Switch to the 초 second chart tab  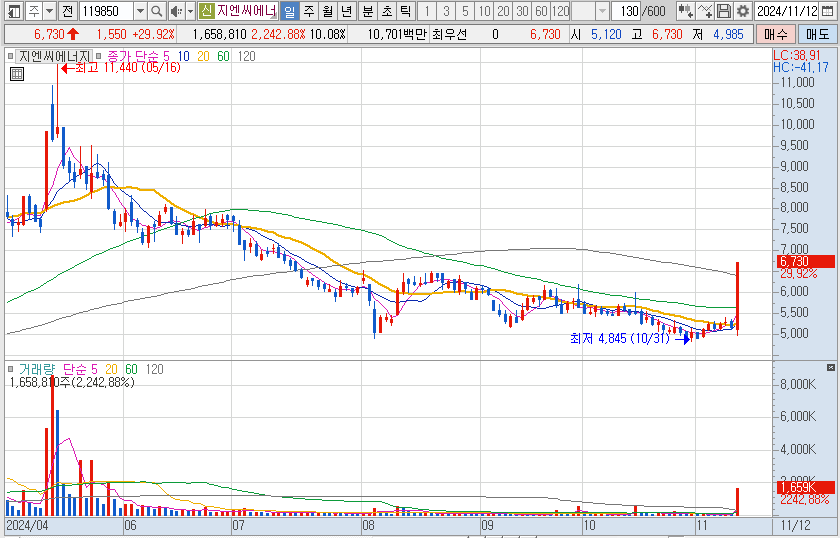click(387, 11)
